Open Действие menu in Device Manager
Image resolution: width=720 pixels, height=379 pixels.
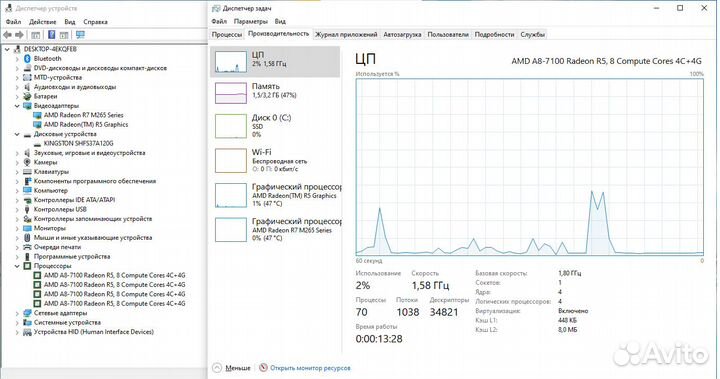click(x=42, y=22)
